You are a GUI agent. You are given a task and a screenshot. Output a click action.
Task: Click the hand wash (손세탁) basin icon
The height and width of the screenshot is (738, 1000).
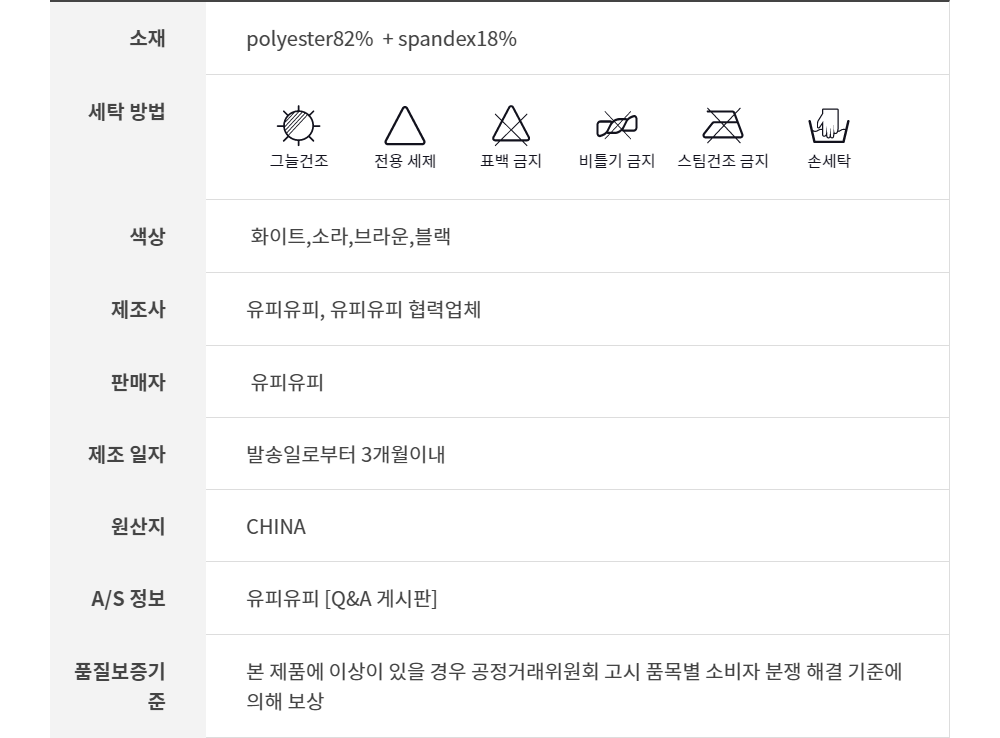pyautogui.click(x=828, y=126)
